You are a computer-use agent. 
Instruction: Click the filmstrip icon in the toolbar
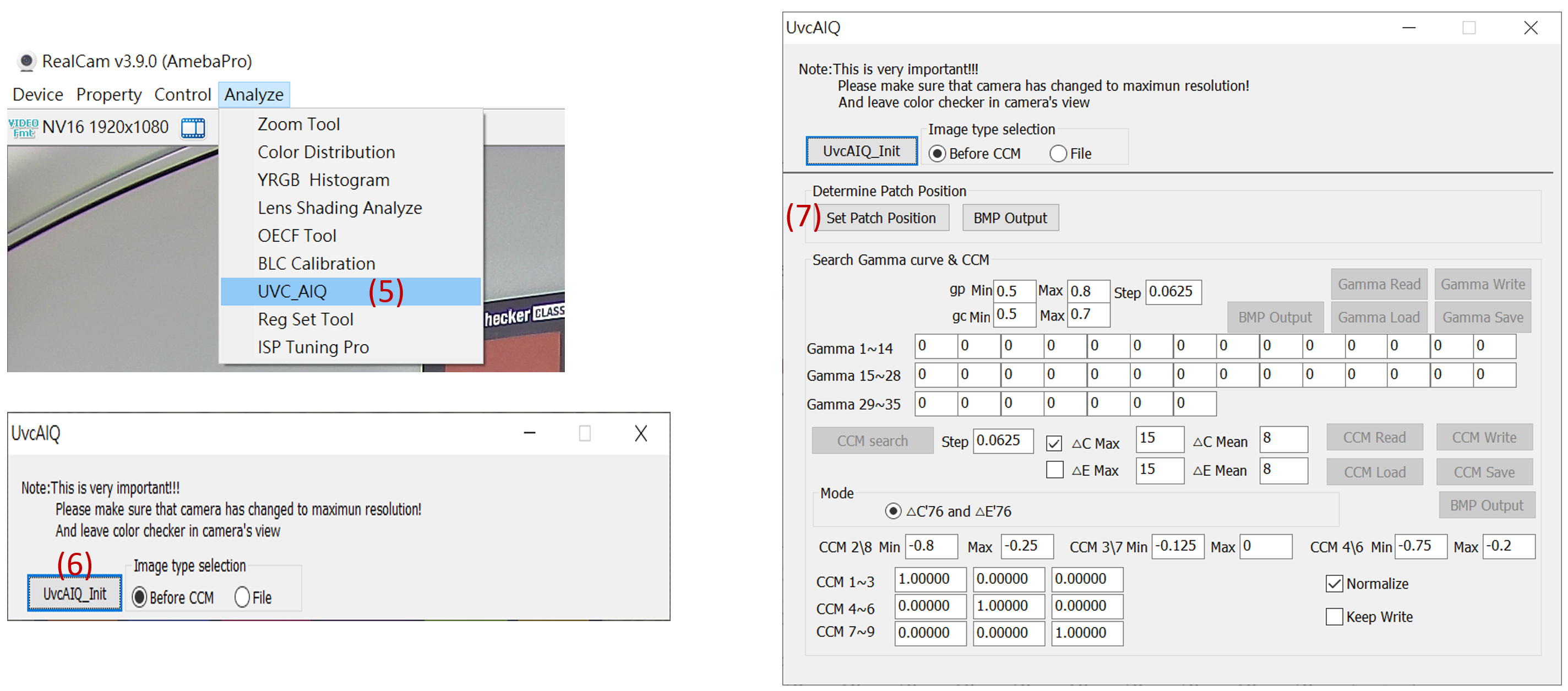193,128
